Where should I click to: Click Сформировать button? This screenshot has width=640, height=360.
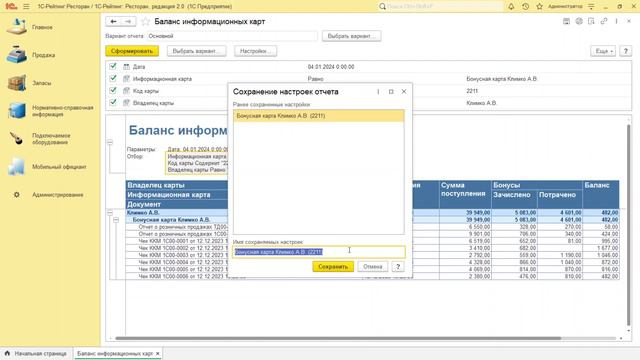point(132,51)
